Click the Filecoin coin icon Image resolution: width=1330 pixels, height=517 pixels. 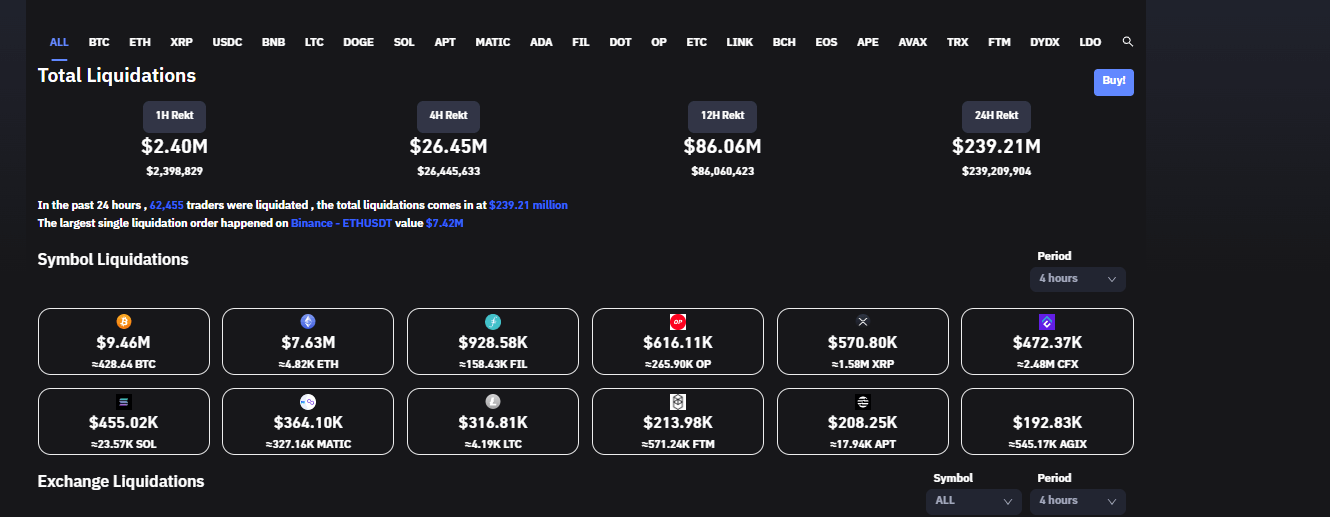[493, 322]
